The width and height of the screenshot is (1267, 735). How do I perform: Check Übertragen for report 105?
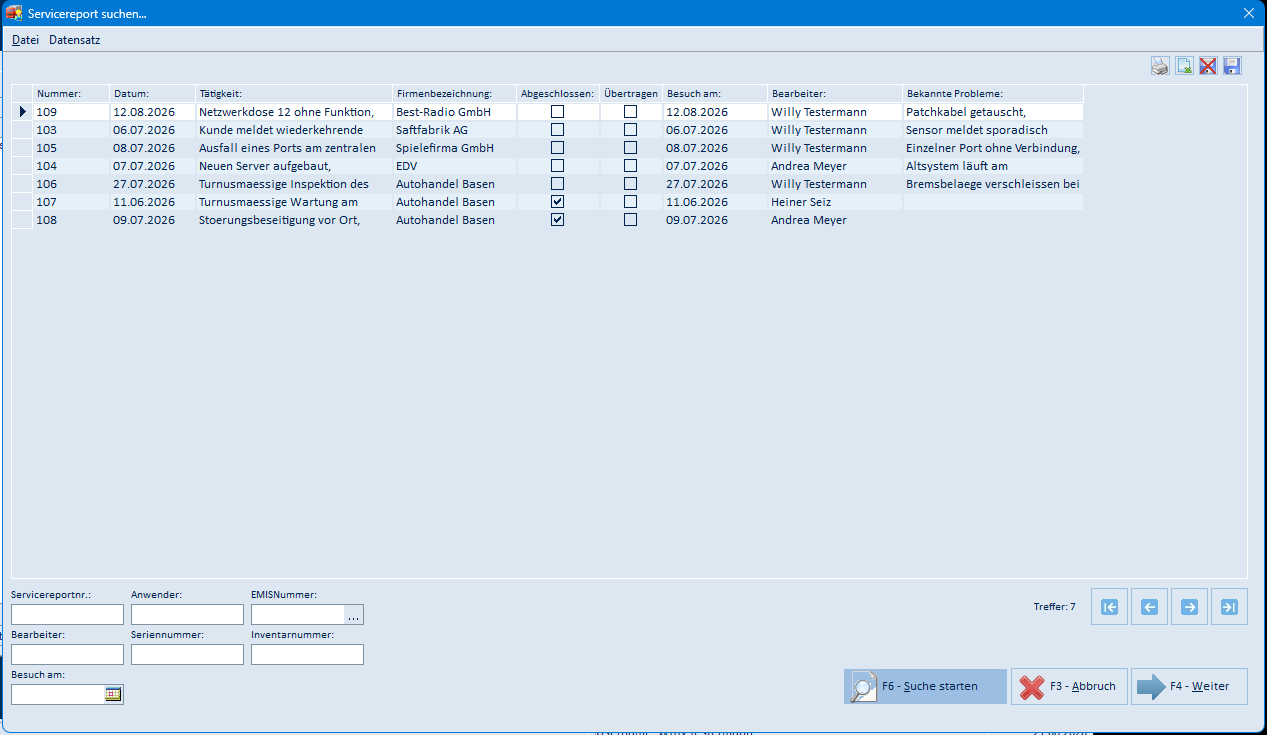coord(630,148)
